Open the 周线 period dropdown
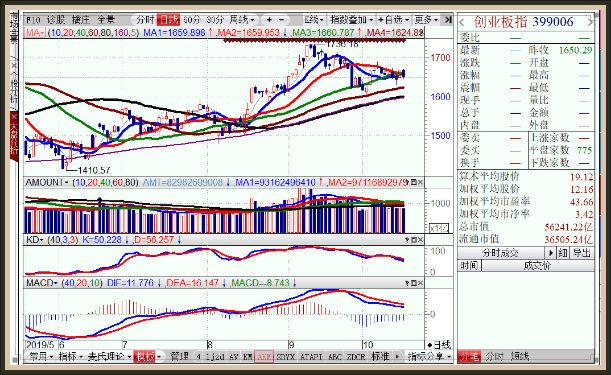The image size is (611, 375). point(242,19)
